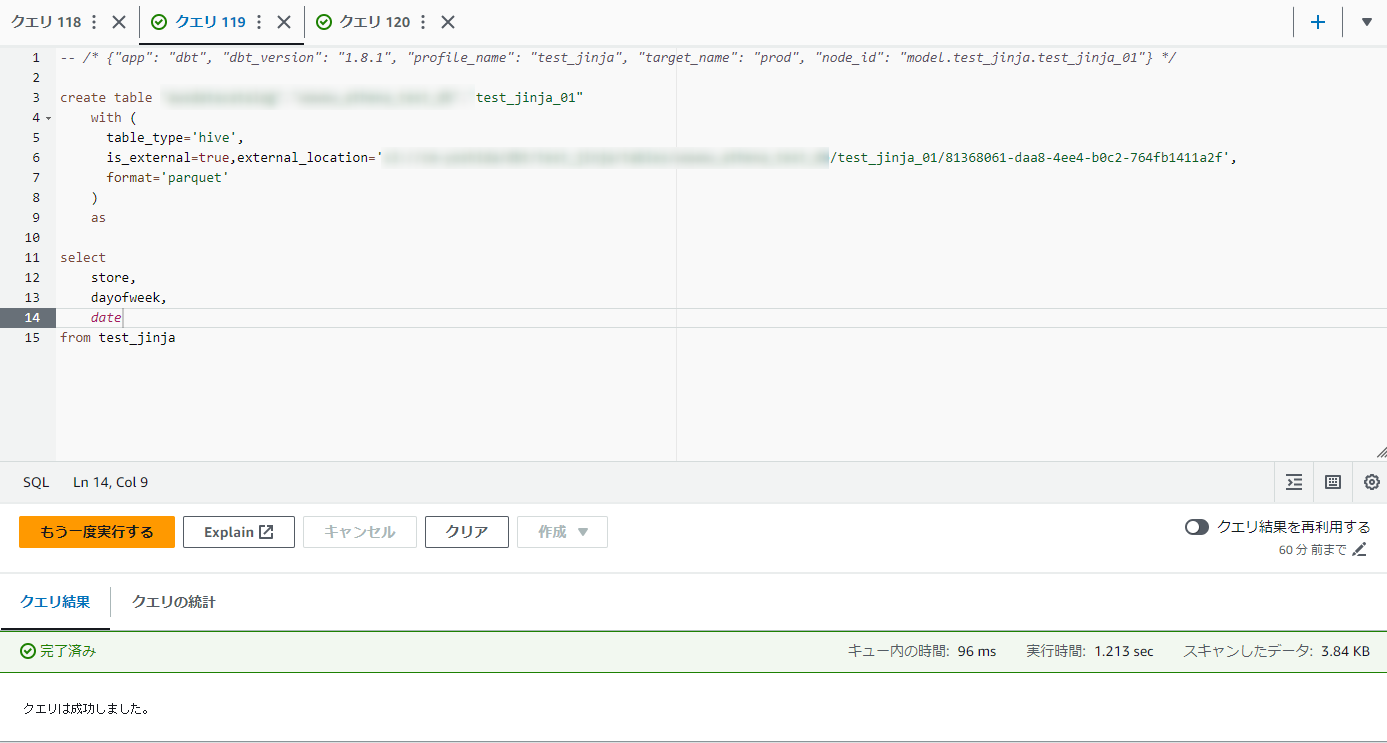
Task: Collapse the code block at line 4
Action: [48, 118]
